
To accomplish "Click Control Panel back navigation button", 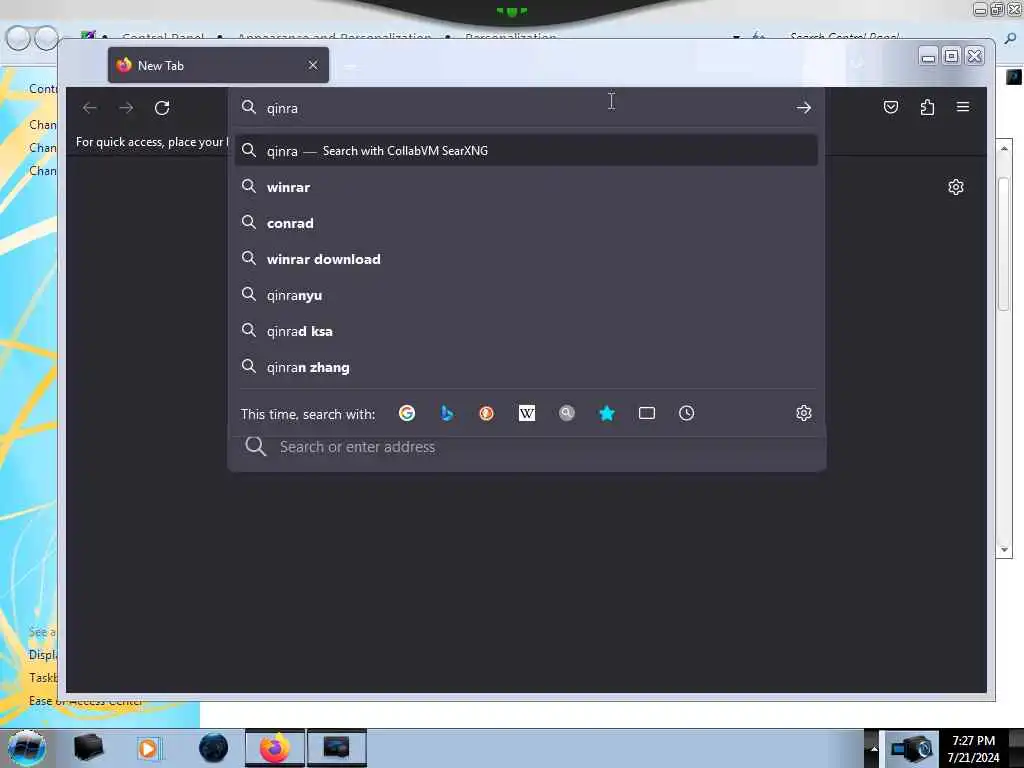I will [18, 38].
